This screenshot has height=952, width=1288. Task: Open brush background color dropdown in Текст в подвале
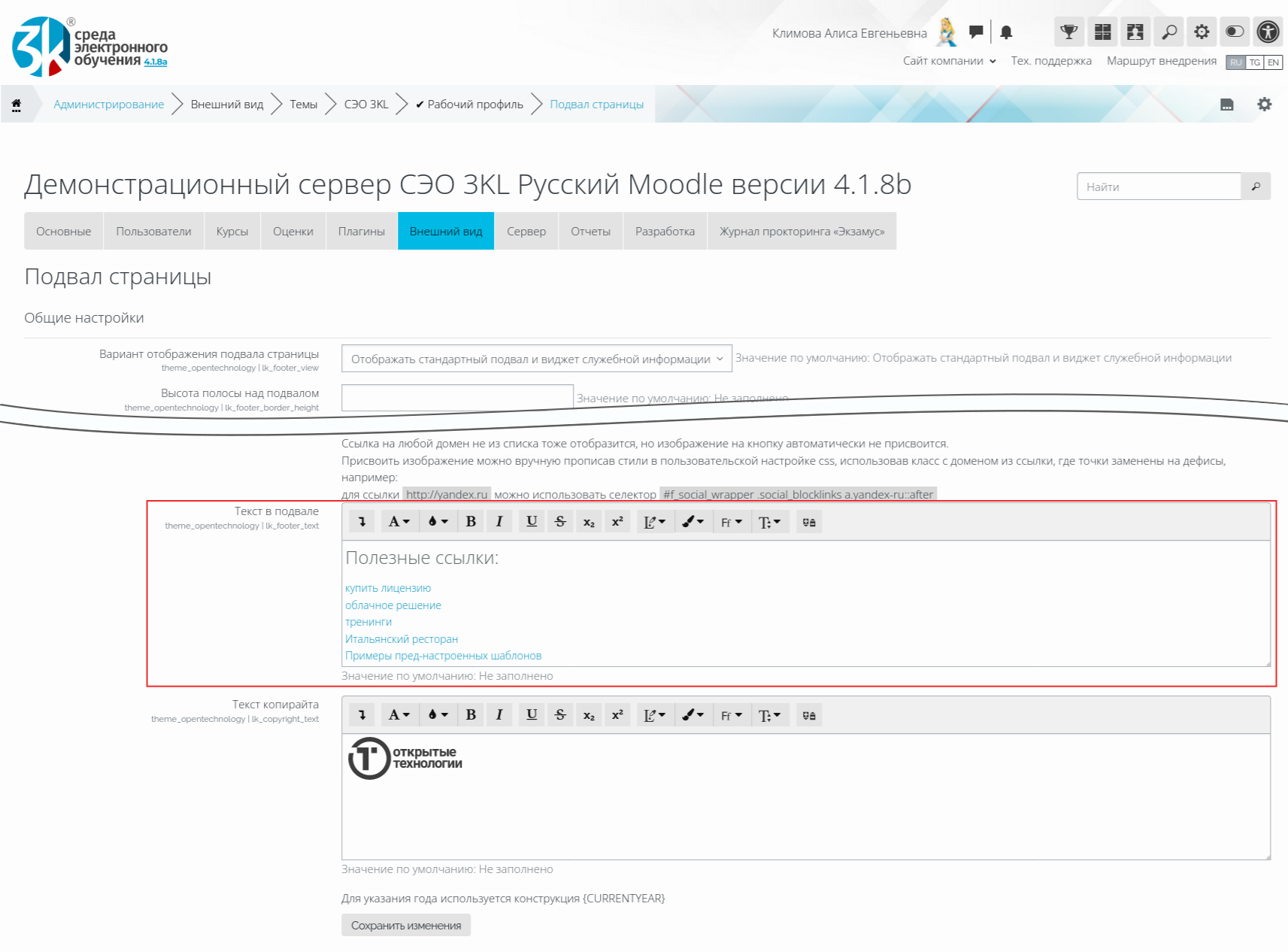pyautogui.click(x=692, y=521)
